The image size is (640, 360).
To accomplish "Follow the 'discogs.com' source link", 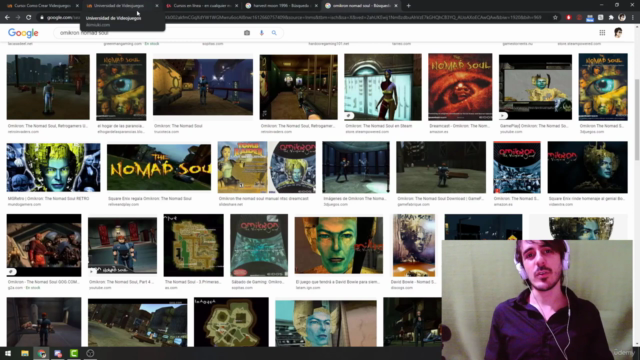I will click(402, 288).
